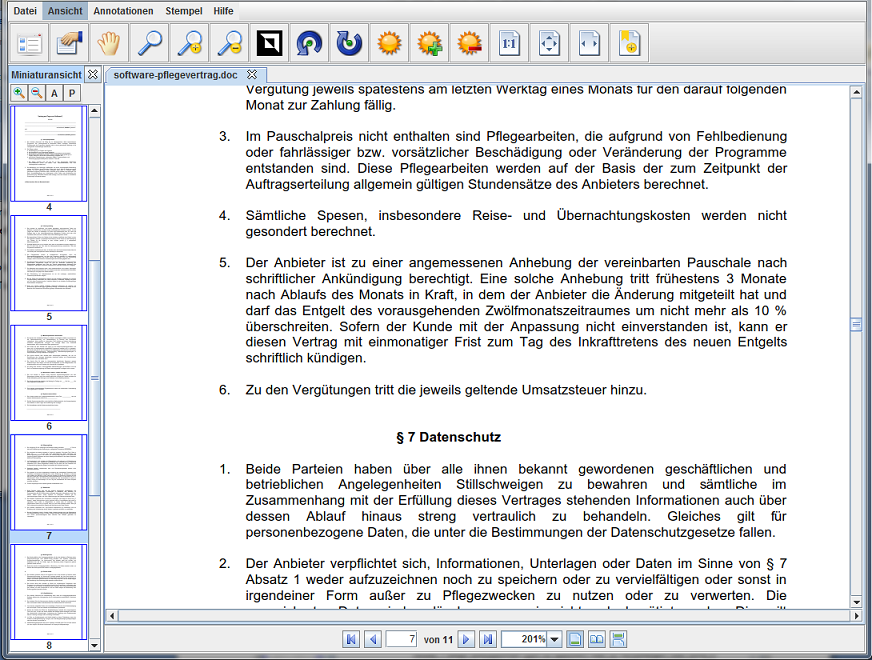Rotate the page counterclockwise

(x=309, y=43)
